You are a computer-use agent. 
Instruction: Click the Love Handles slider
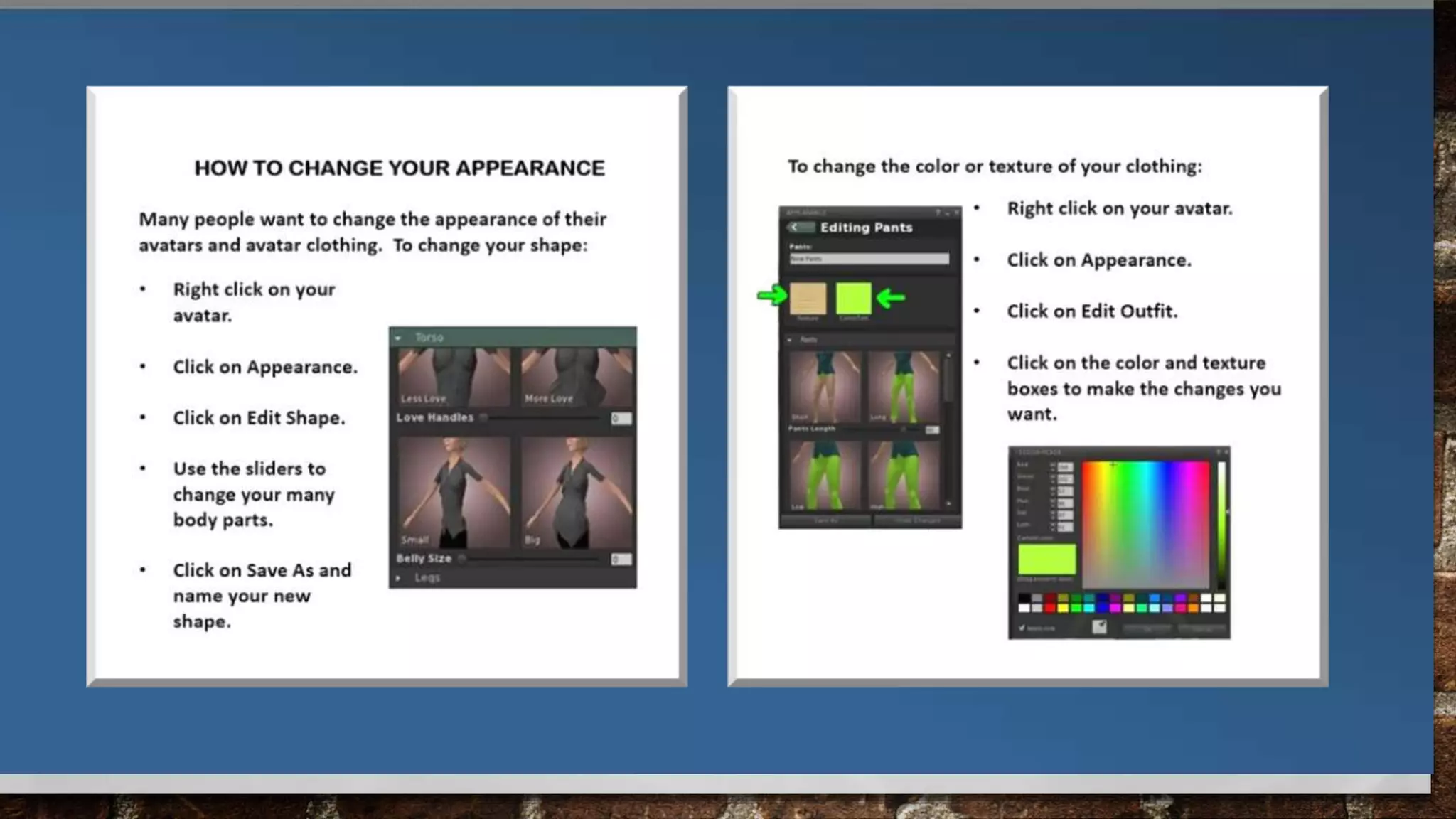pos(483,418)
